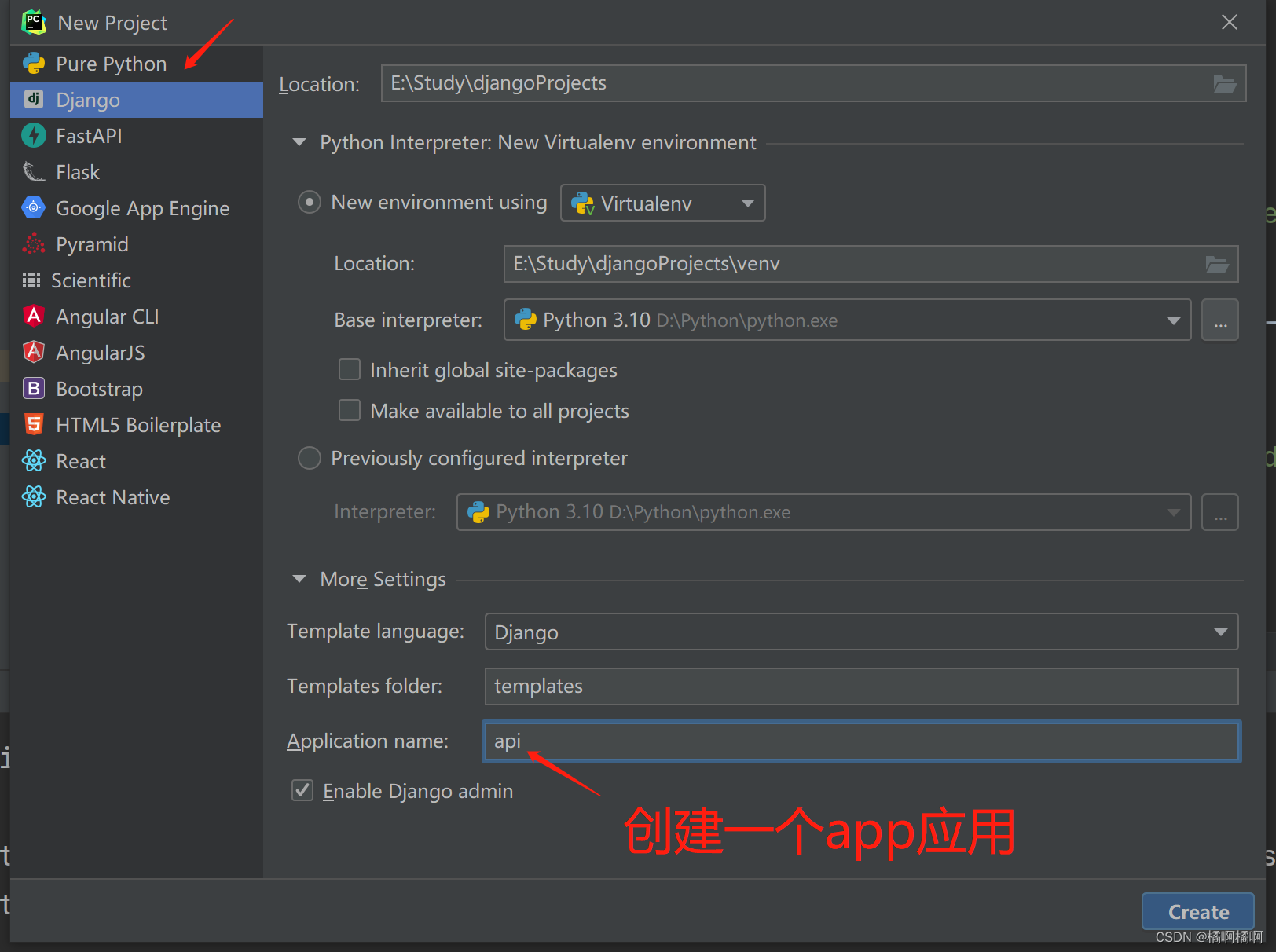Click the Pure Python snake icon
Viewport: 1276px width, 952px height.
34,64
